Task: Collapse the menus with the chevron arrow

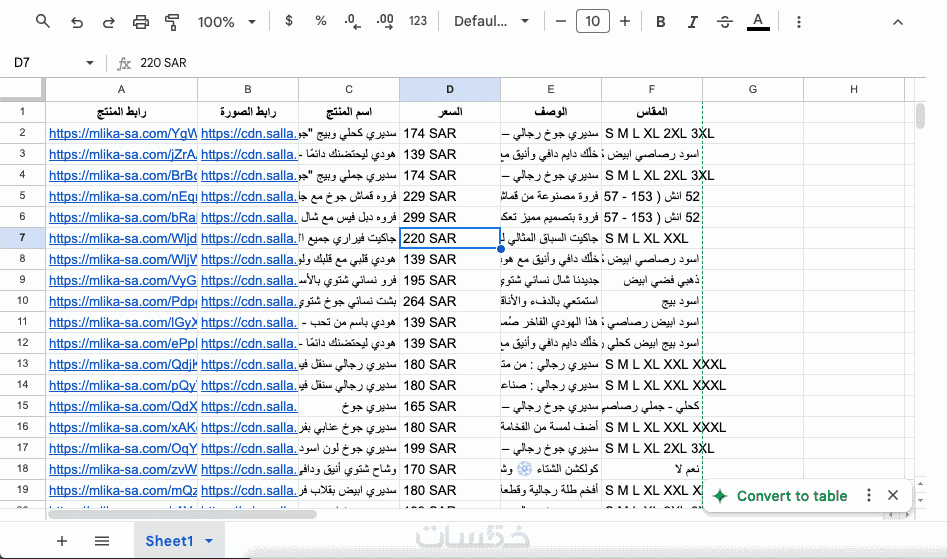Action: 898,22
